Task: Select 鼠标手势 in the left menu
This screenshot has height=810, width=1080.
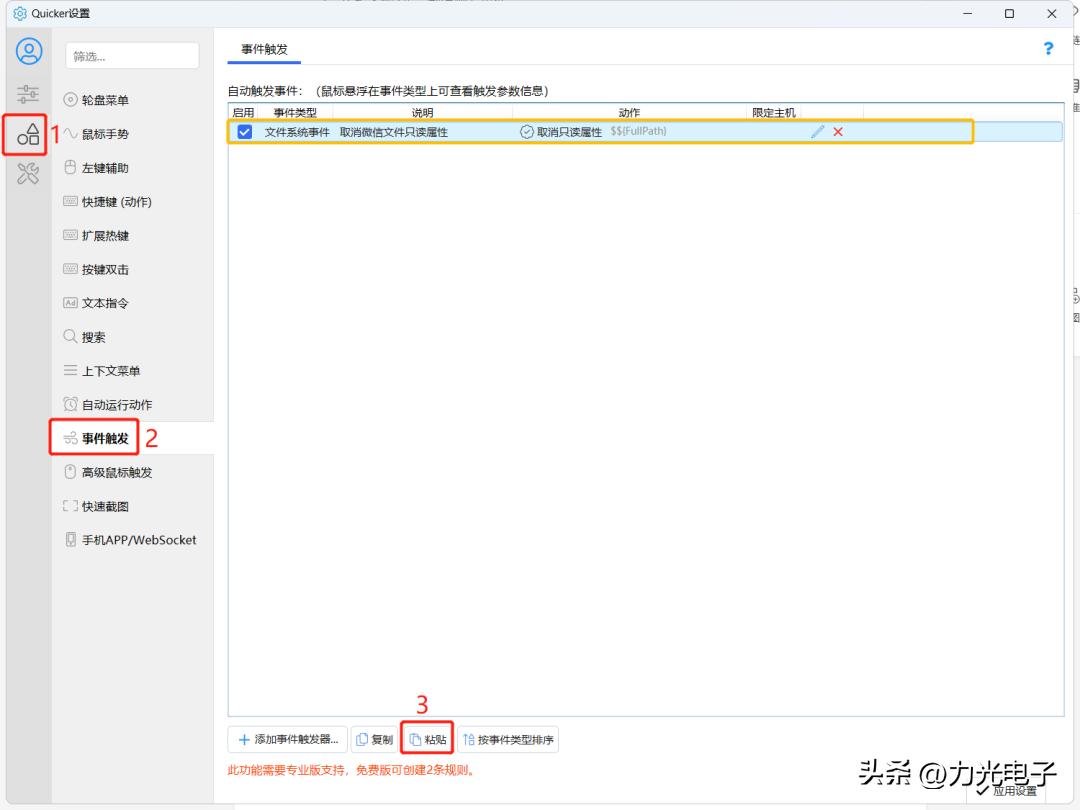Action: pos(100,134)
